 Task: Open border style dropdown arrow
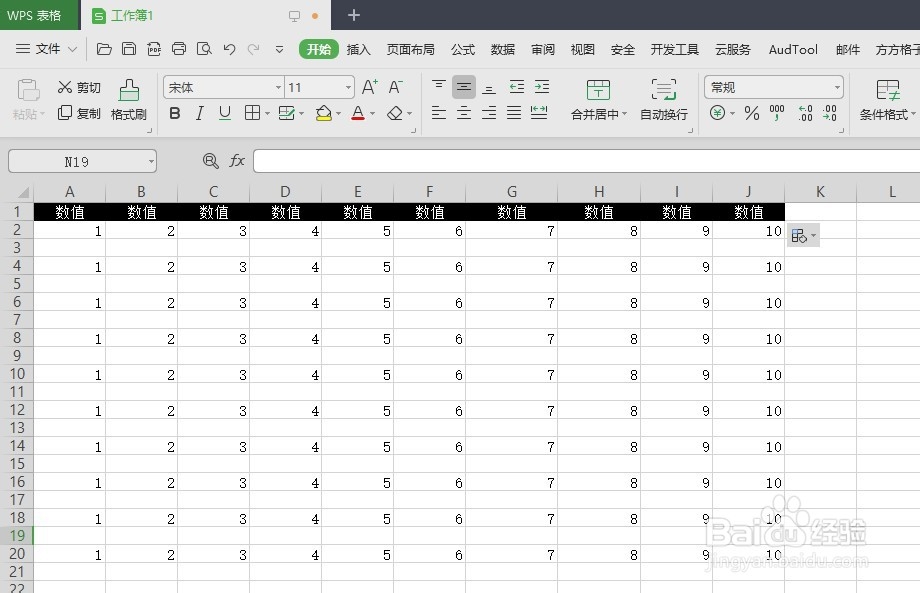pyautogui.click(x=267, y=113)
